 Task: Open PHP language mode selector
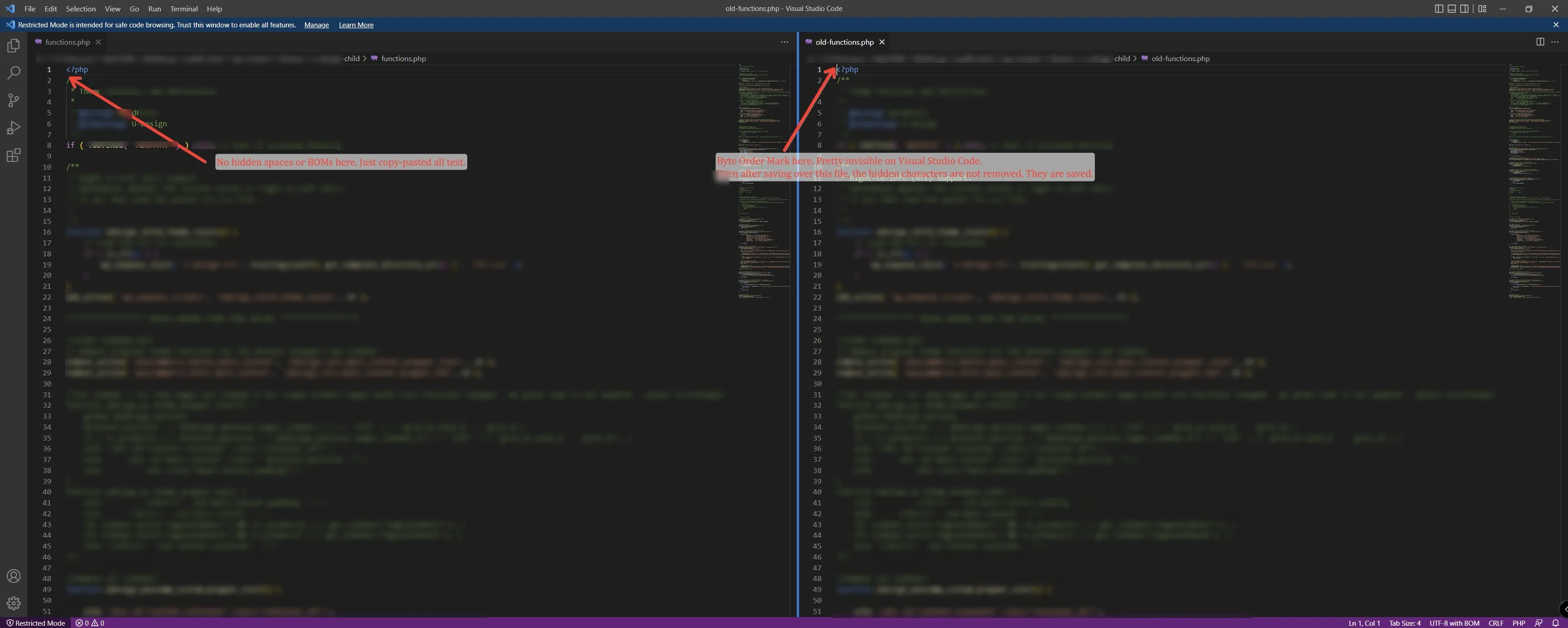coord(1519,623)
